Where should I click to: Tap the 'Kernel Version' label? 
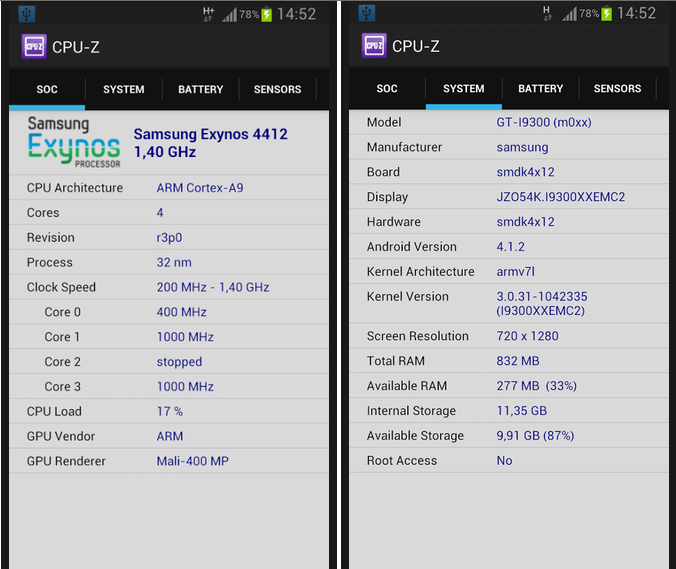408,297
